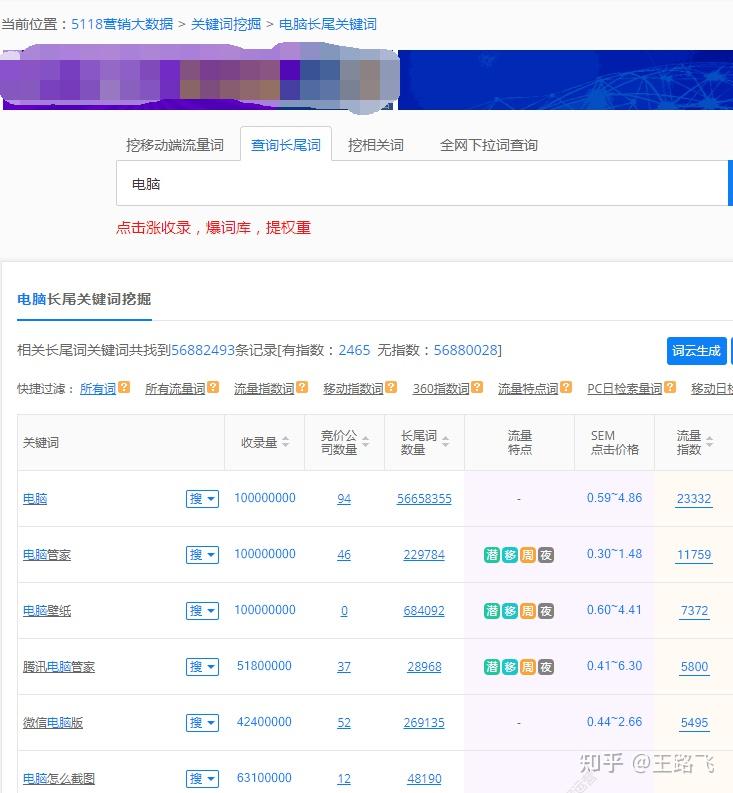Sort table by 流量指数 column arrows
The image size is (733, 793).
pos(710,442)
